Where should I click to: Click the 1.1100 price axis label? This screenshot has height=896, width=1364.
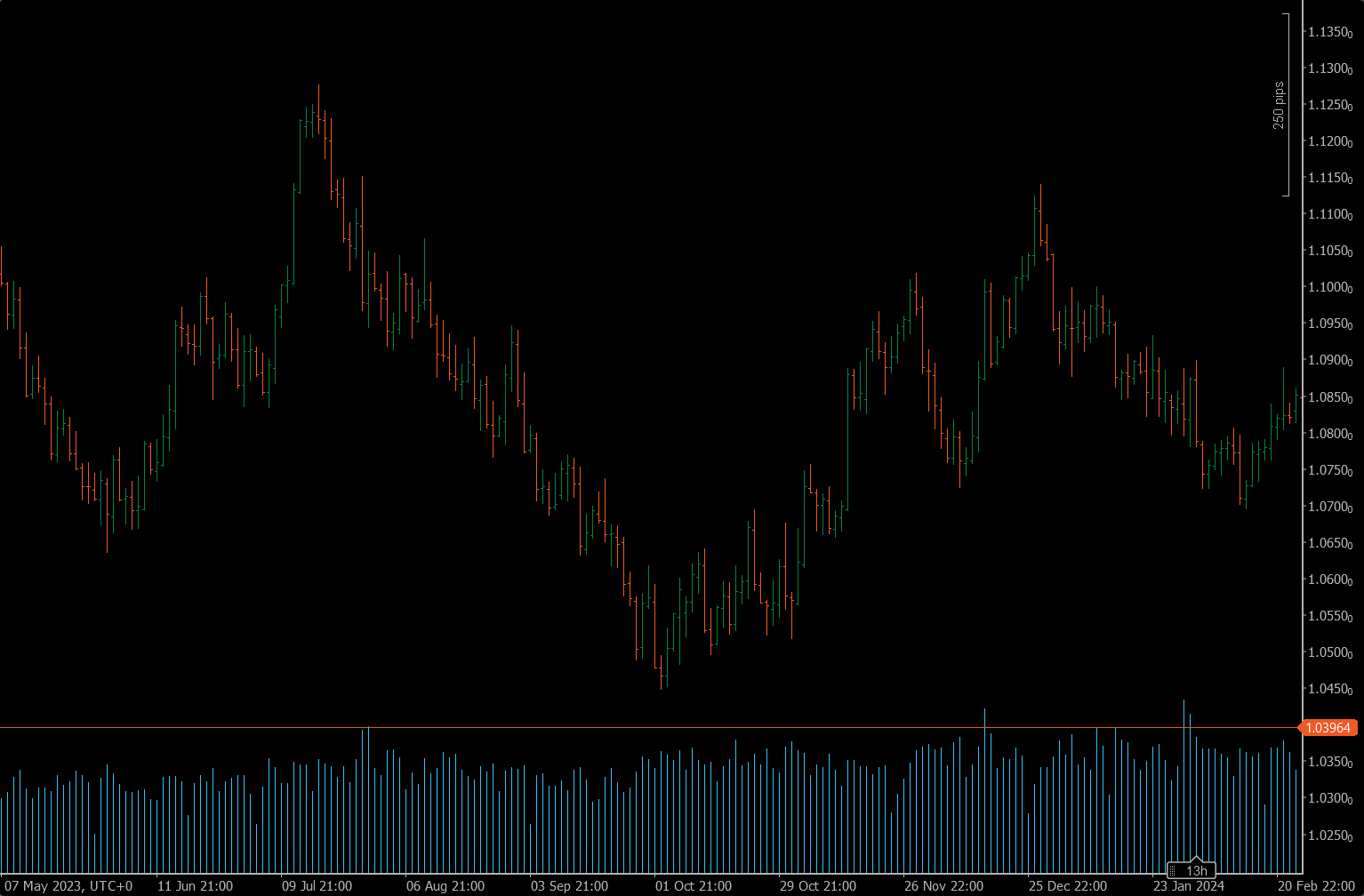coord(1329,215)
